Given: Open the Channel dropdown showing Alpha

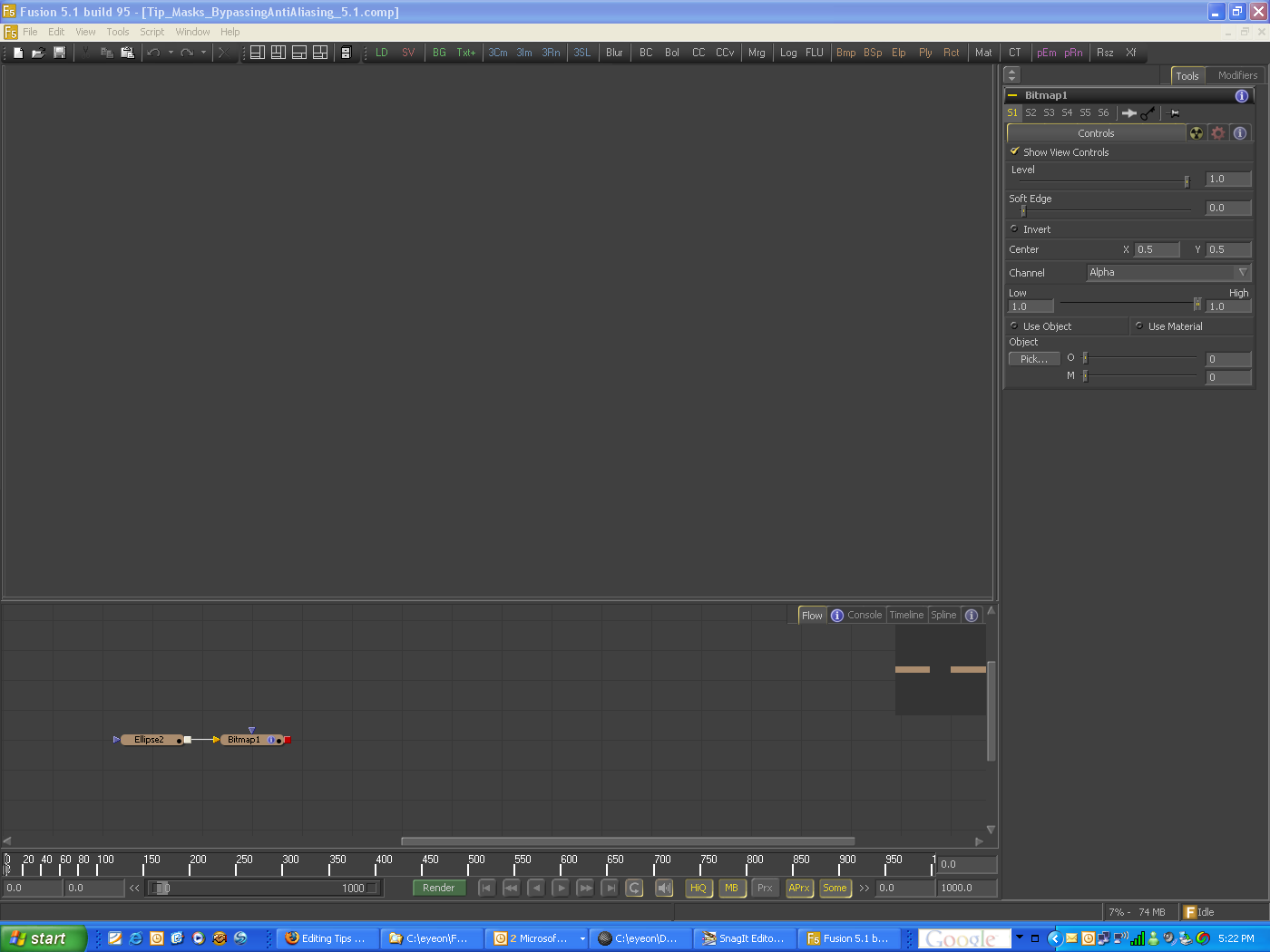Looking at the screenshot, I should tap(1169, 272).
